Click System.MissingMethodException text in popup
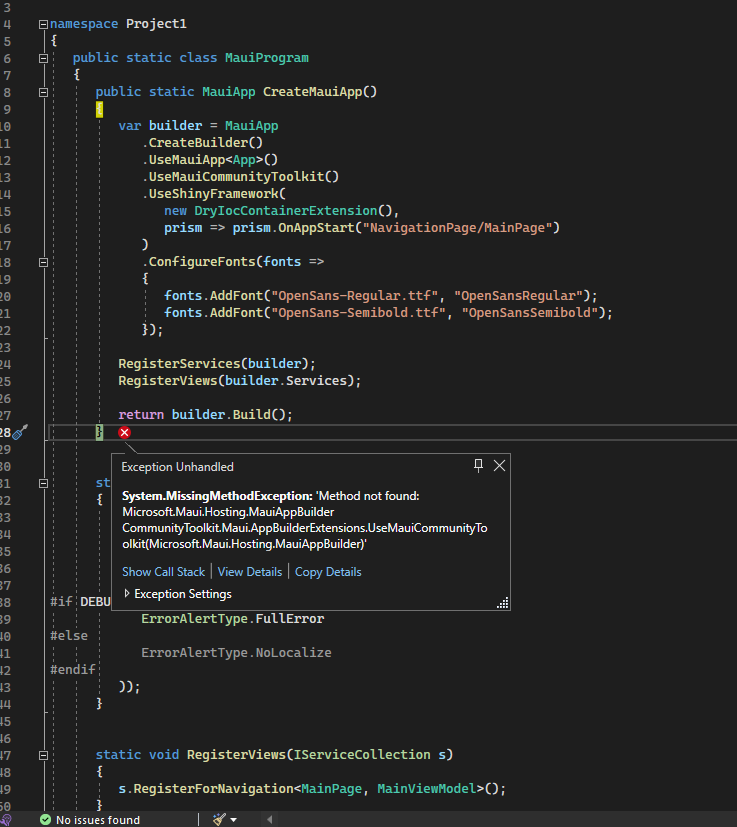This screenshot has height=827, width=737. coord(217,496)
